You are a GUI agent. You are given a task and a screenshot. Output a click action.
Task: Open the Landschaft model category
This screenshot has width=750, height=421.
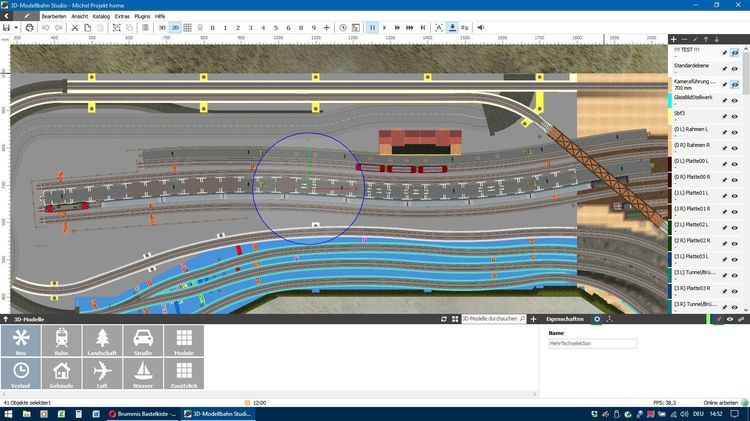[102, 341]
